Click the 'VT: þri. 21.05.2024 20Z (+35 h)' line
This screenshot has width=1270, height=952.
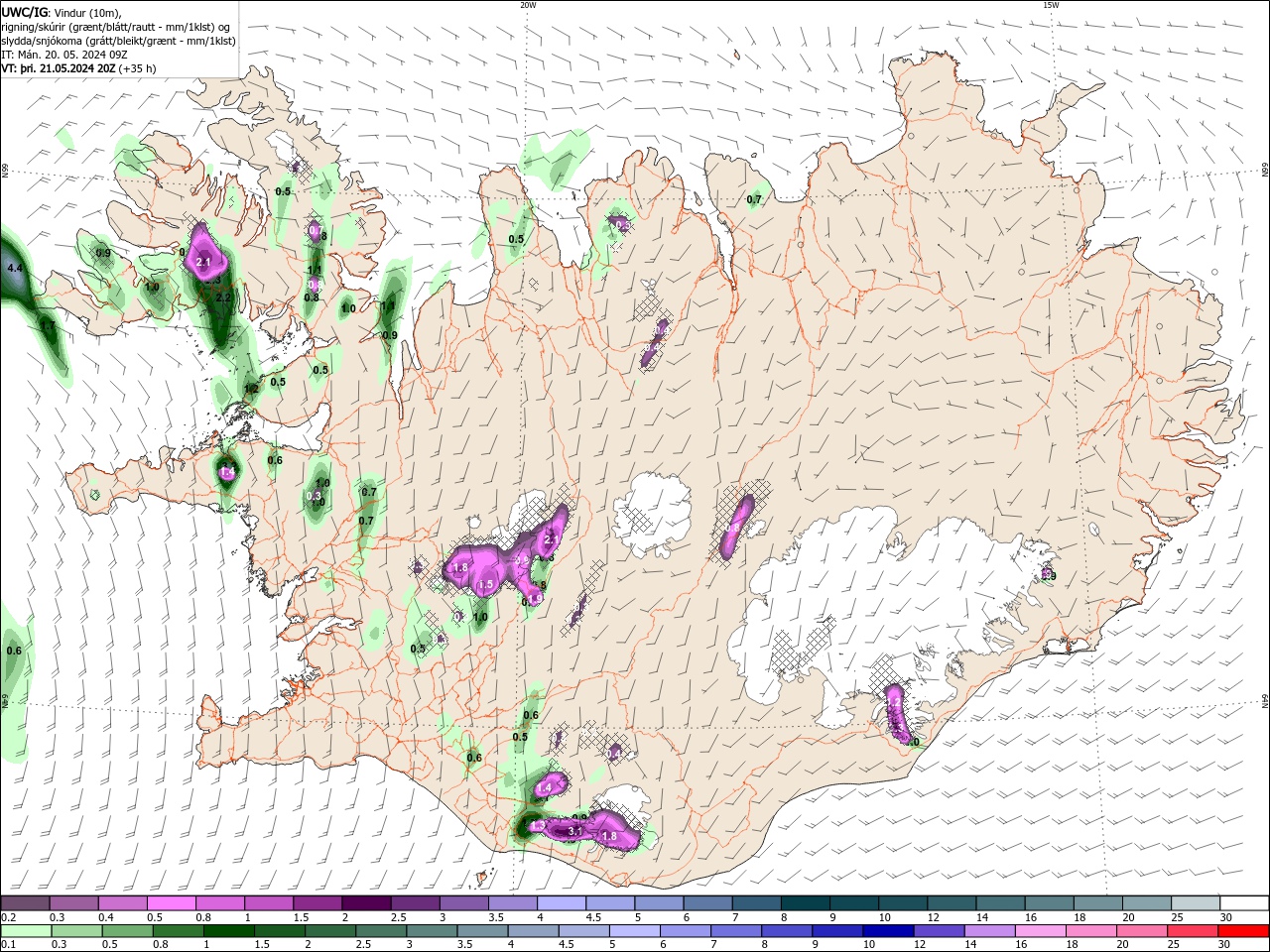pos(79,68)
